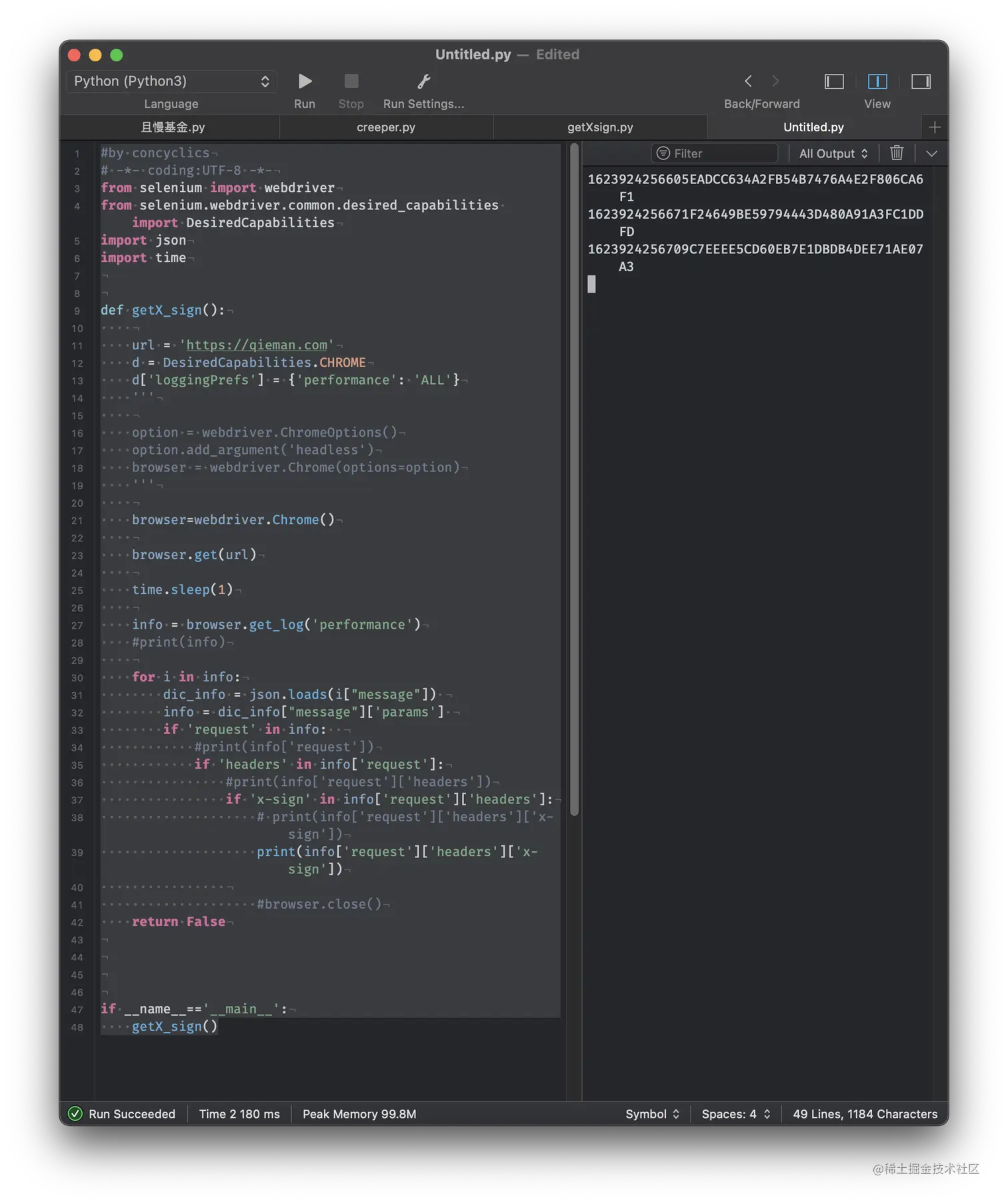1008x1204 pixels.
Task: Open the All Output dropdown
Action: tap(833, 153)
